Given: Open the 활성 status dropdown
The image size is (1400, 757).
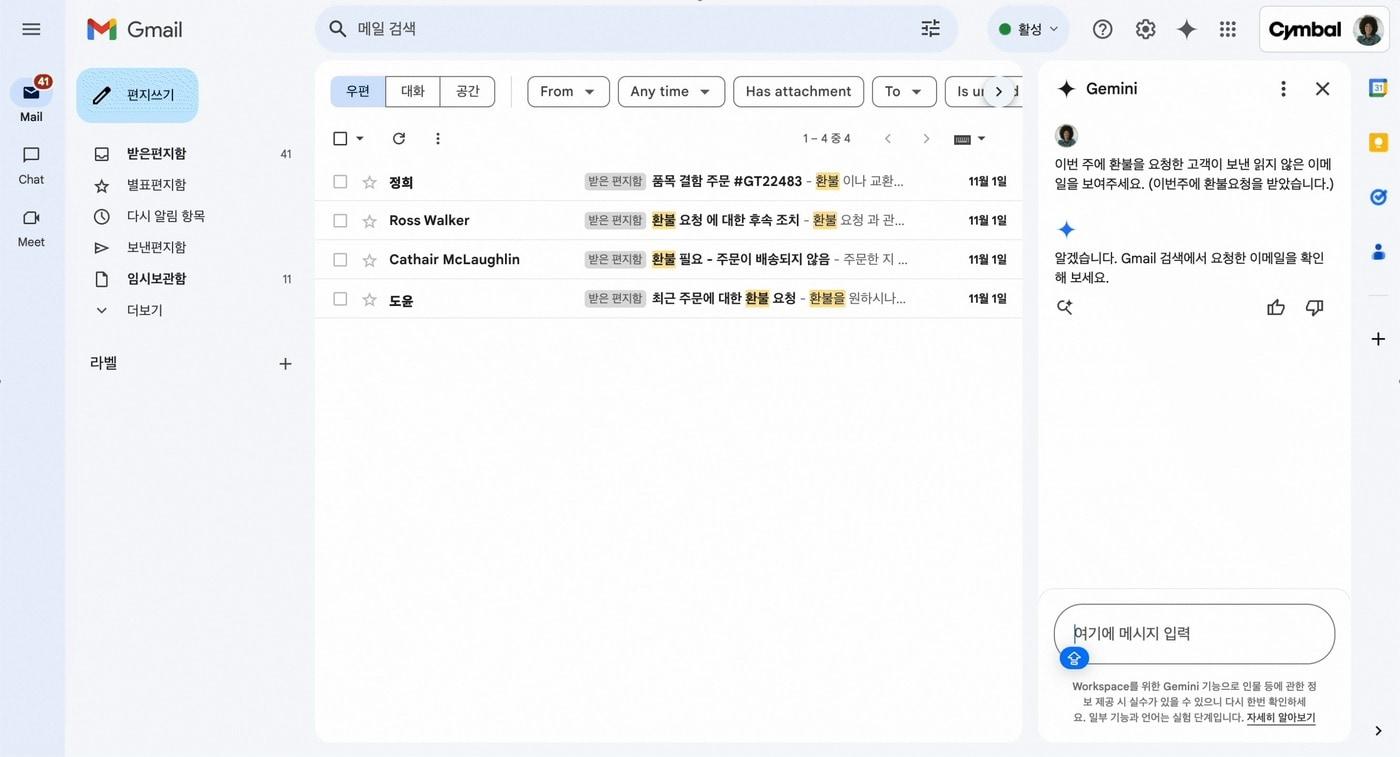Looking at the screenshot, I should coord(1028,29).
